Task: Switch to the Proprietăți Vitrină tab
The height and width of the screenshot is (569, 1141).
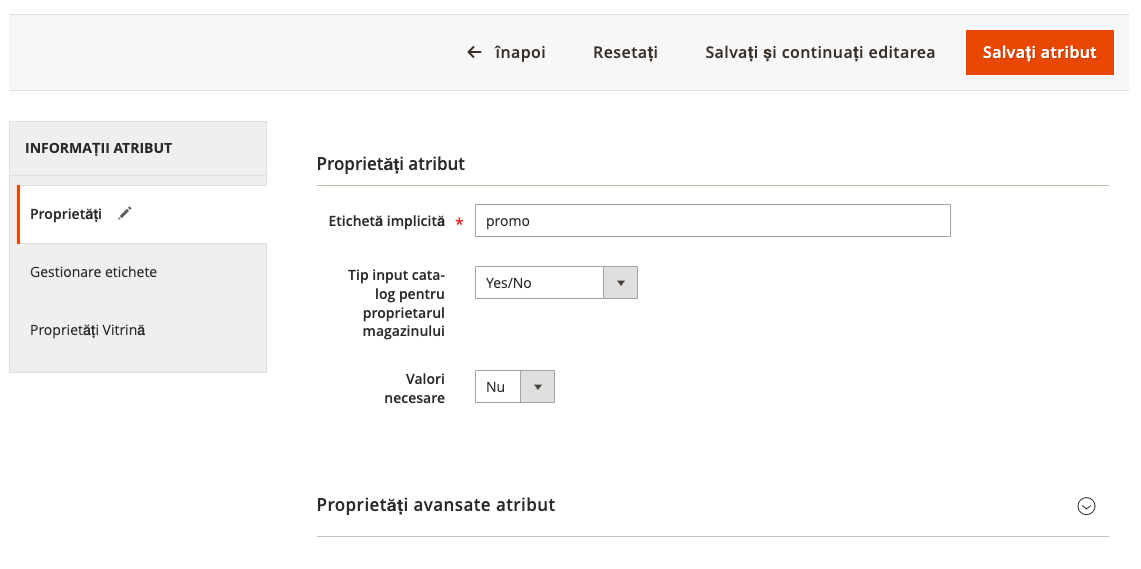Action: pos(138,330)
